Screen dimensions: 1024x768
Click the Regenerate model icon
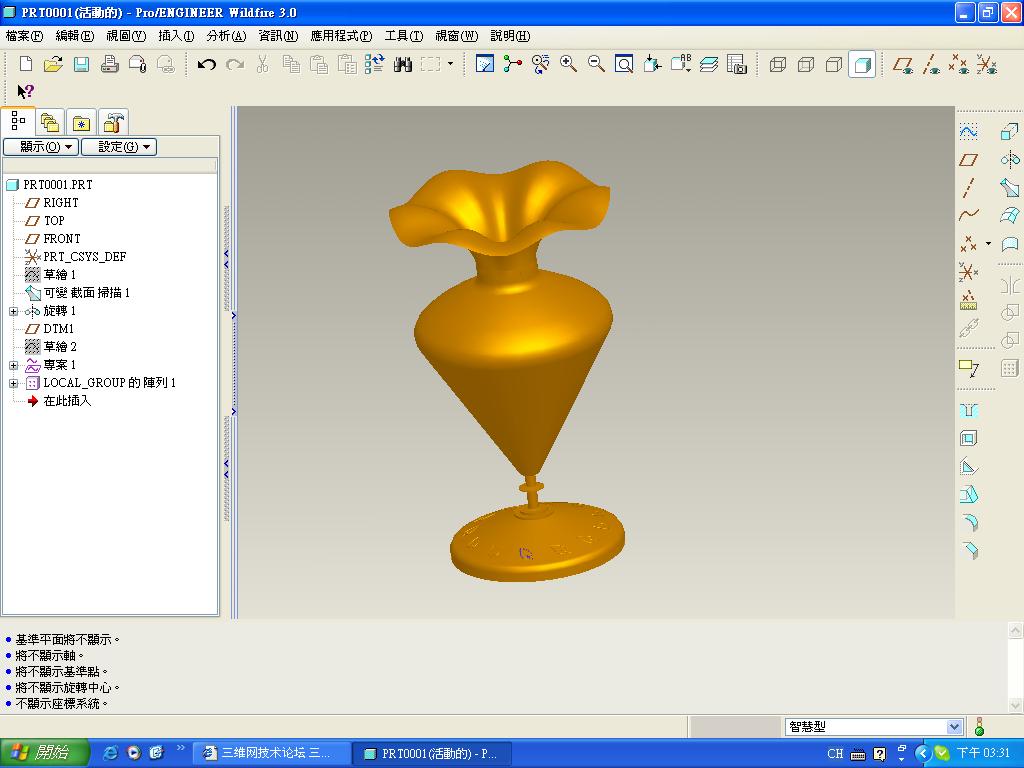tap(375, 64)
